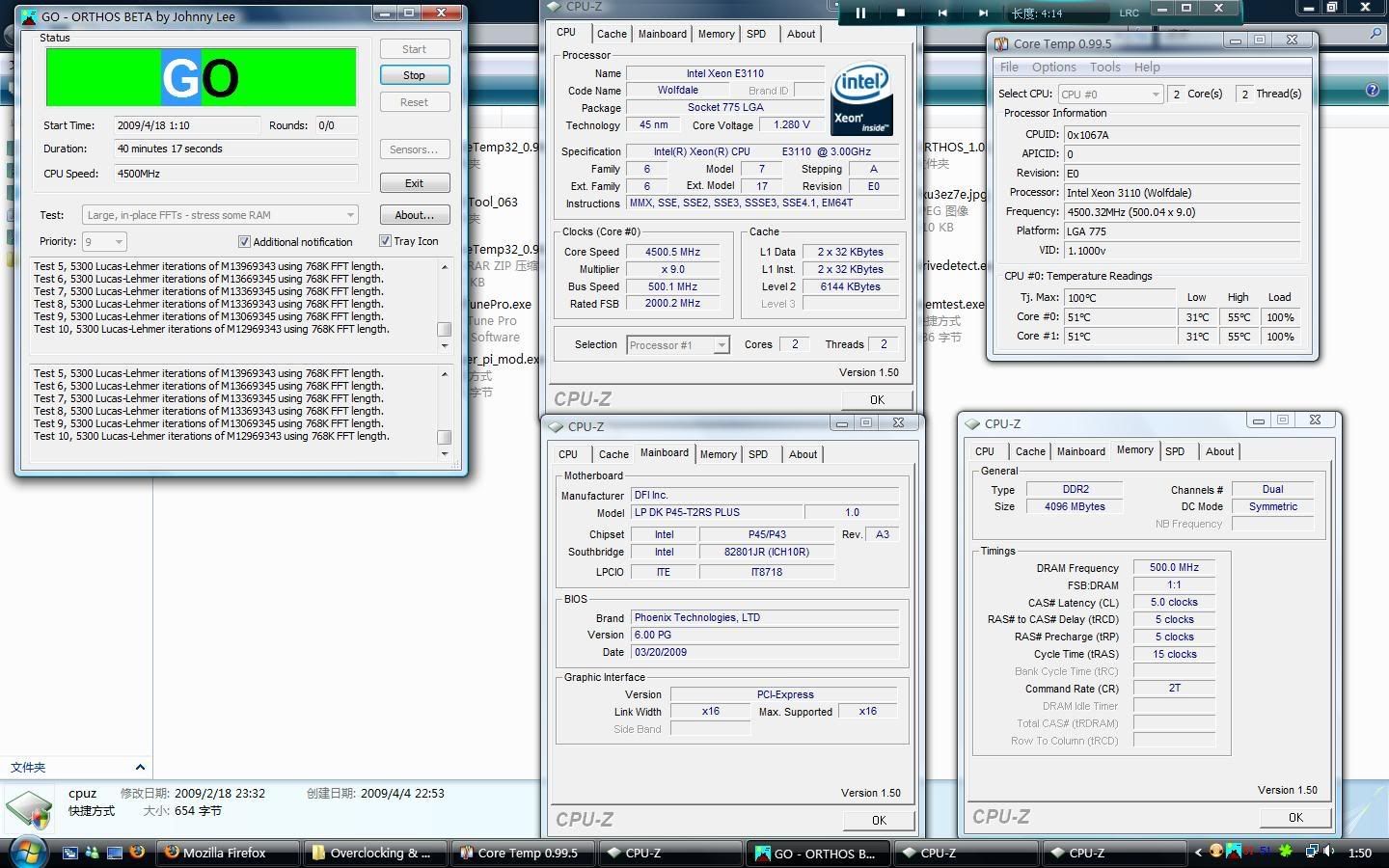The image size is (1389, 868).
Task: Open the File menu in Core Temp
Action: 1009,68
